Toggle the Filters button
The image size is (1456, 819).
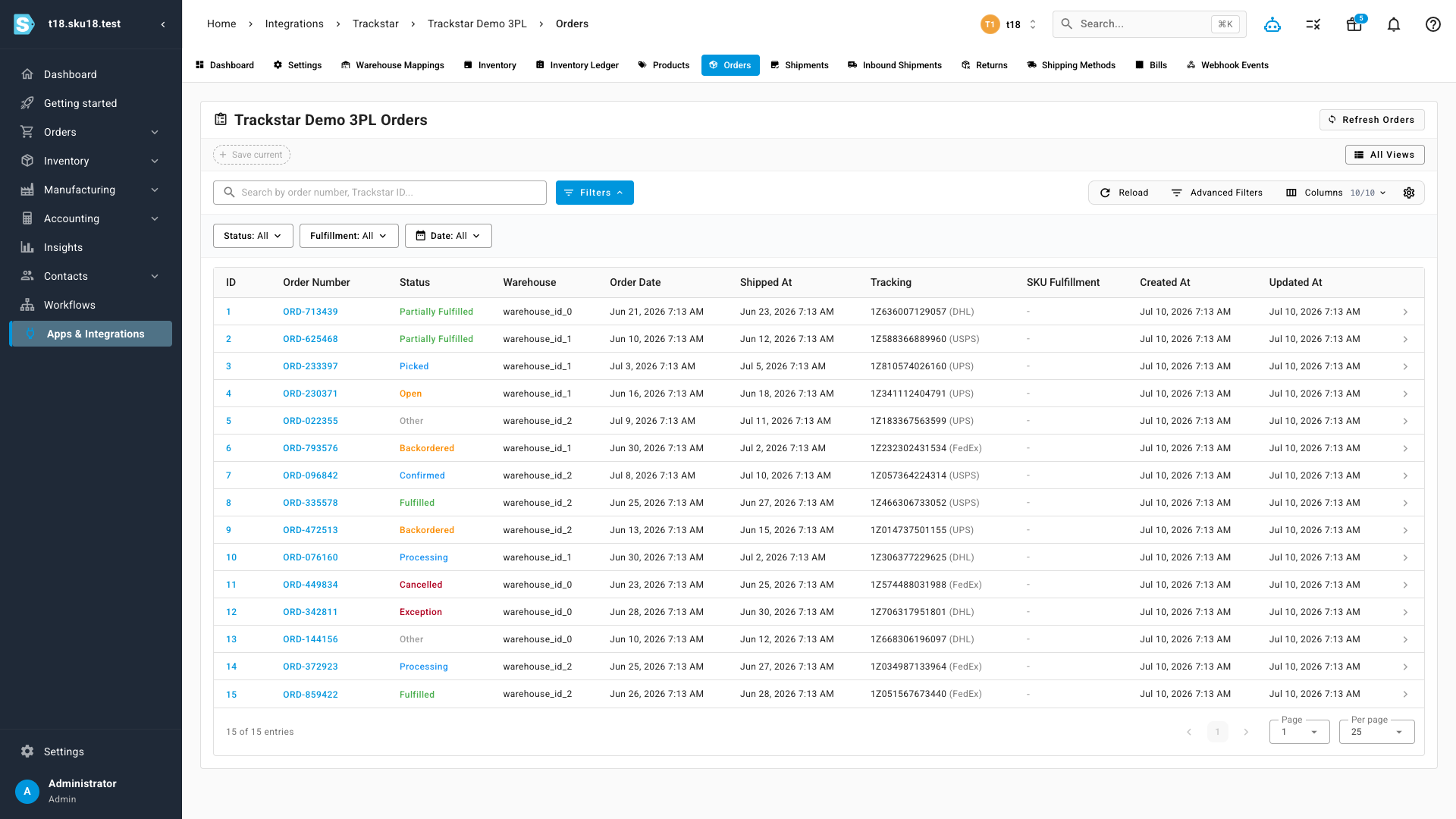[x=595, y=193]
